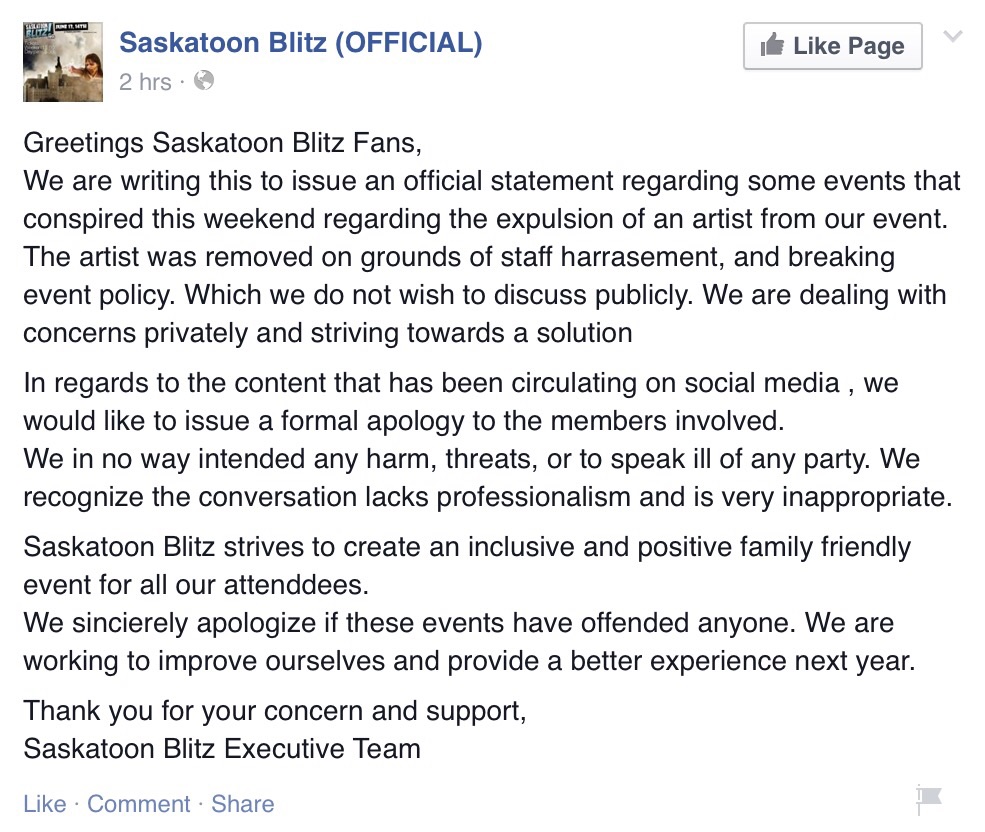This screenshot has height=832, width=985.
Task: Click the 'Saskatoon Blitz Executive Team' signature
Action: click(222, 749)
